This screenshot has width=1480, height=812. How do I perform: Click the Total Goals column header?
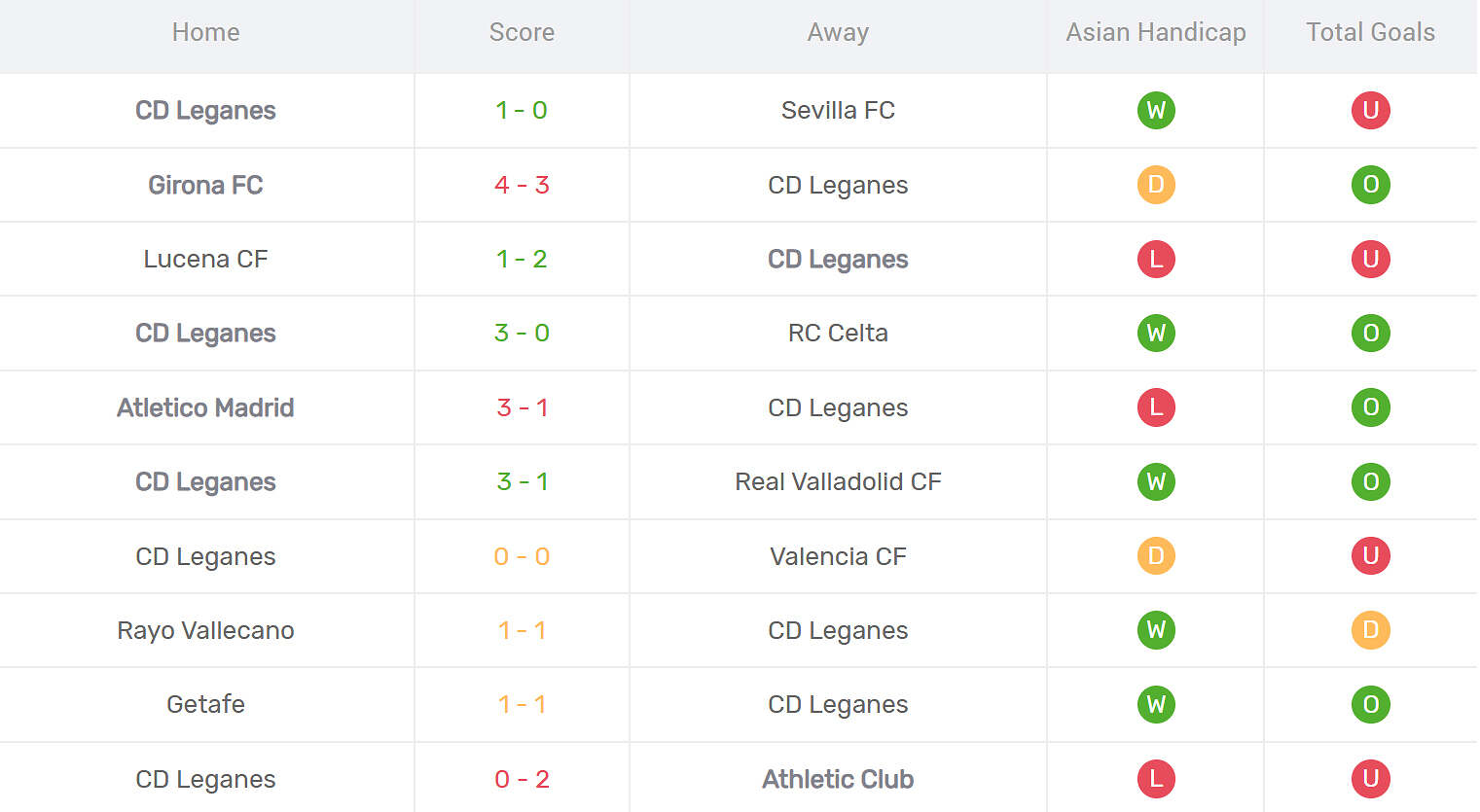(1370, 32)
